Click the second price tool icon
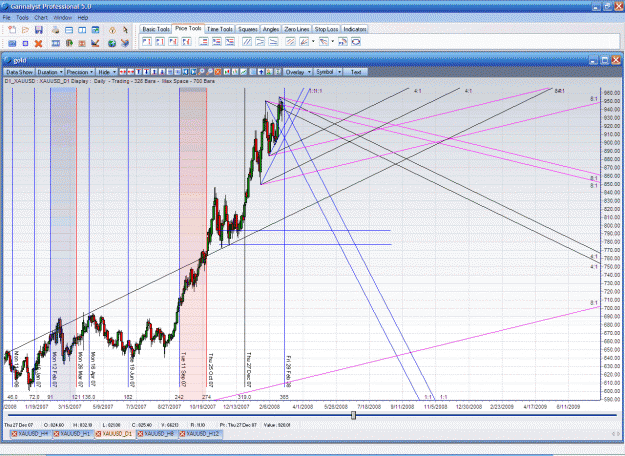 pyautogui.click(x=160, y=41)
